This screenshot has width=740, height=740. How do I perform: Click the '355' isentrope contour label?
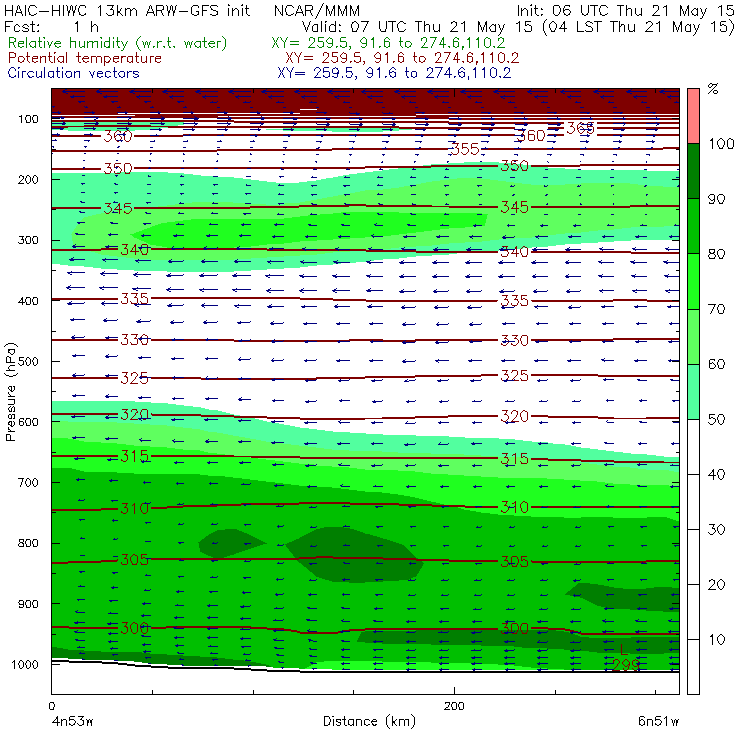pos(464,149)
